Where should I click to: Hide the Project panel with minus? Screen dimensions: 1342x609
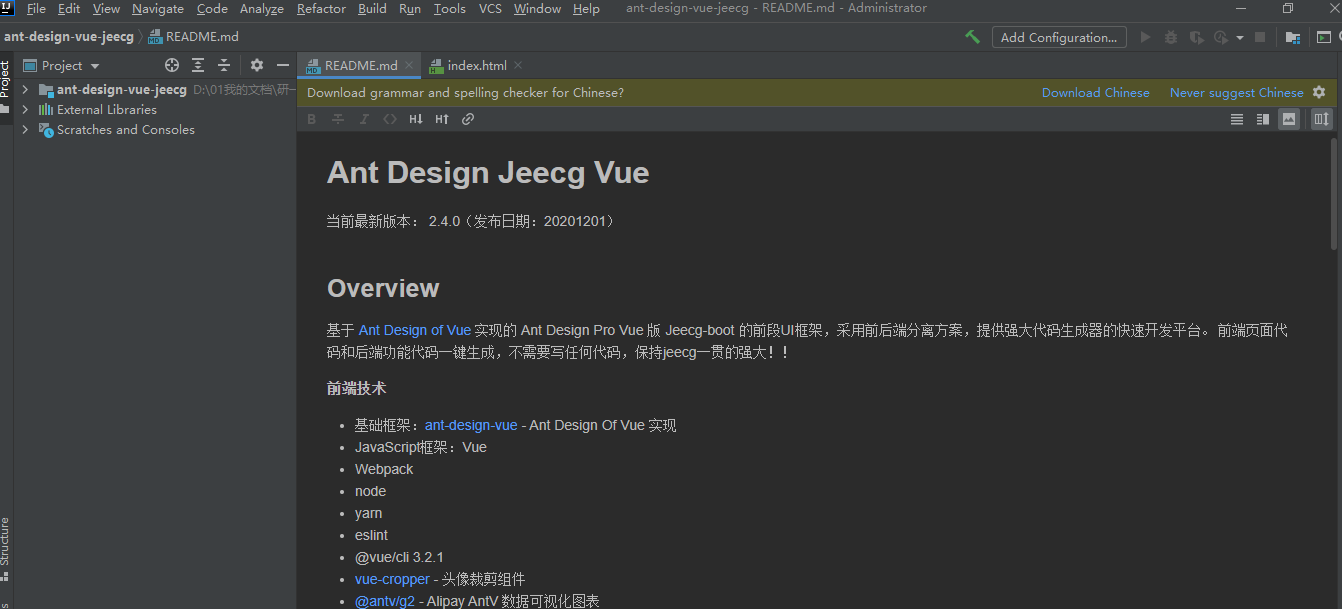[283, 65]
